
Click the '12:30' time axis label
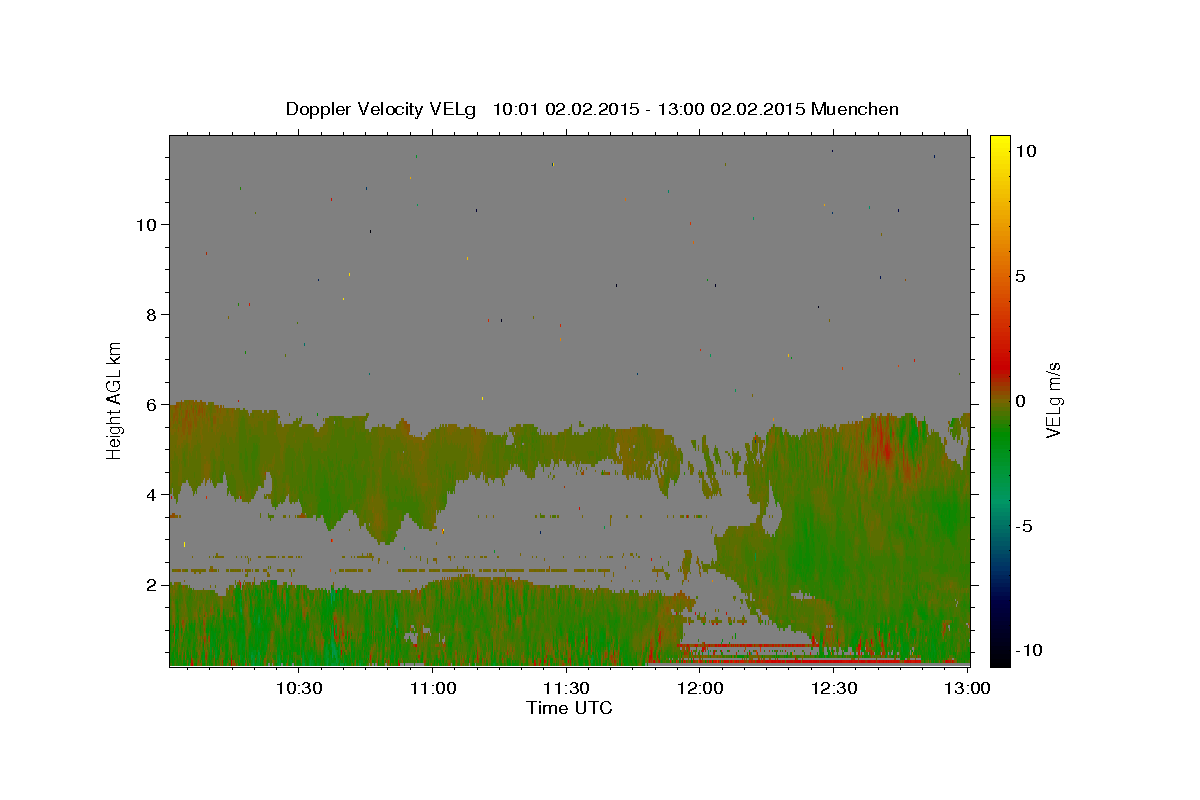pyautogui.click(x=833, y=689)
